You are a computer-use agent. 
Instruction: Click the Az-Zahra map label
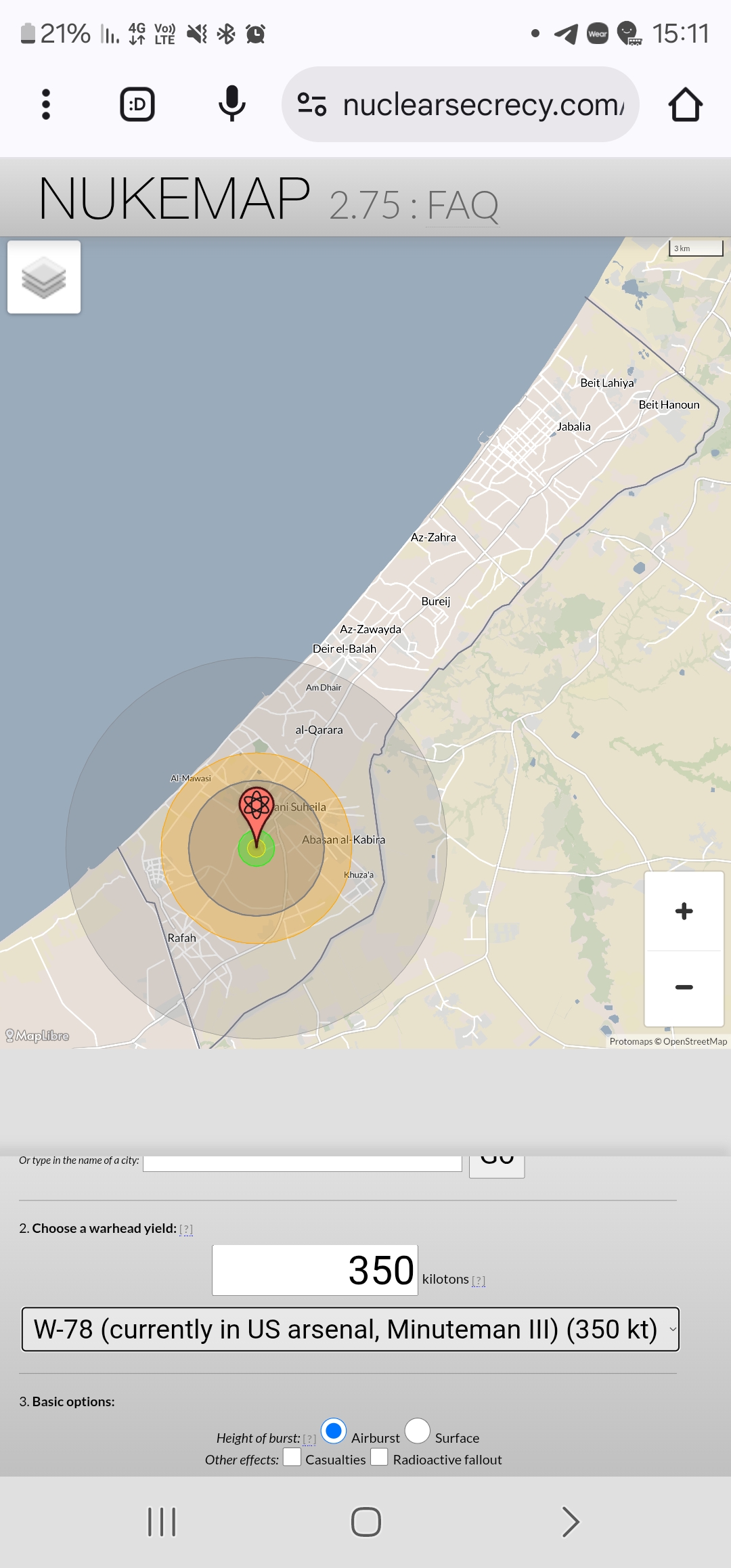(433, 538)
